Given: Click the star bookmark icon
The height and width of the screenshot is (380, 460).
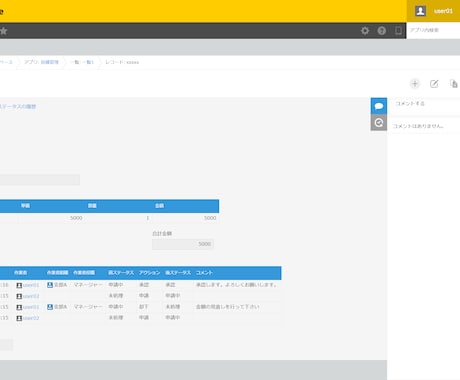Looking at the screenshot, I should 4,31.
